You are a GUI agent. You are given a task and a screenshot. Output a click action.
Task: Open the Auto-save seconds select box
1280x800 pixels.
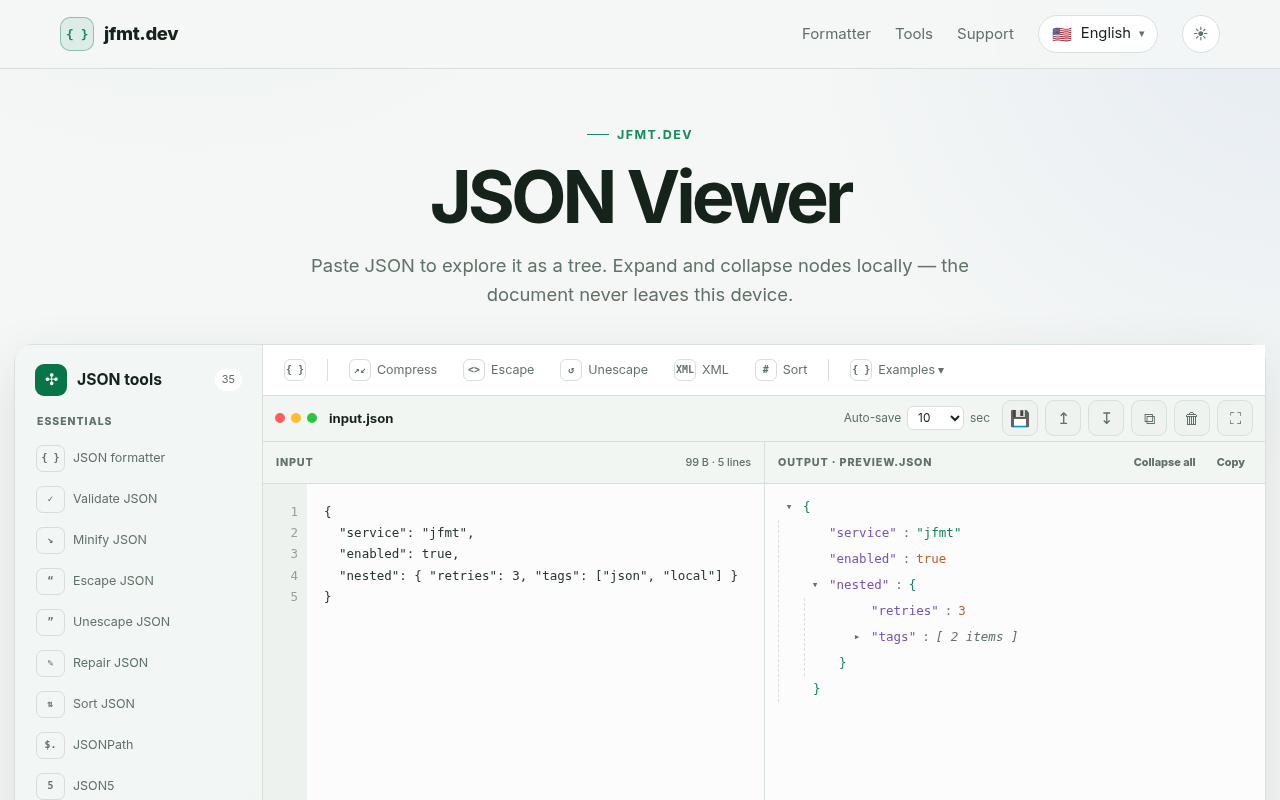click(935, 418)
